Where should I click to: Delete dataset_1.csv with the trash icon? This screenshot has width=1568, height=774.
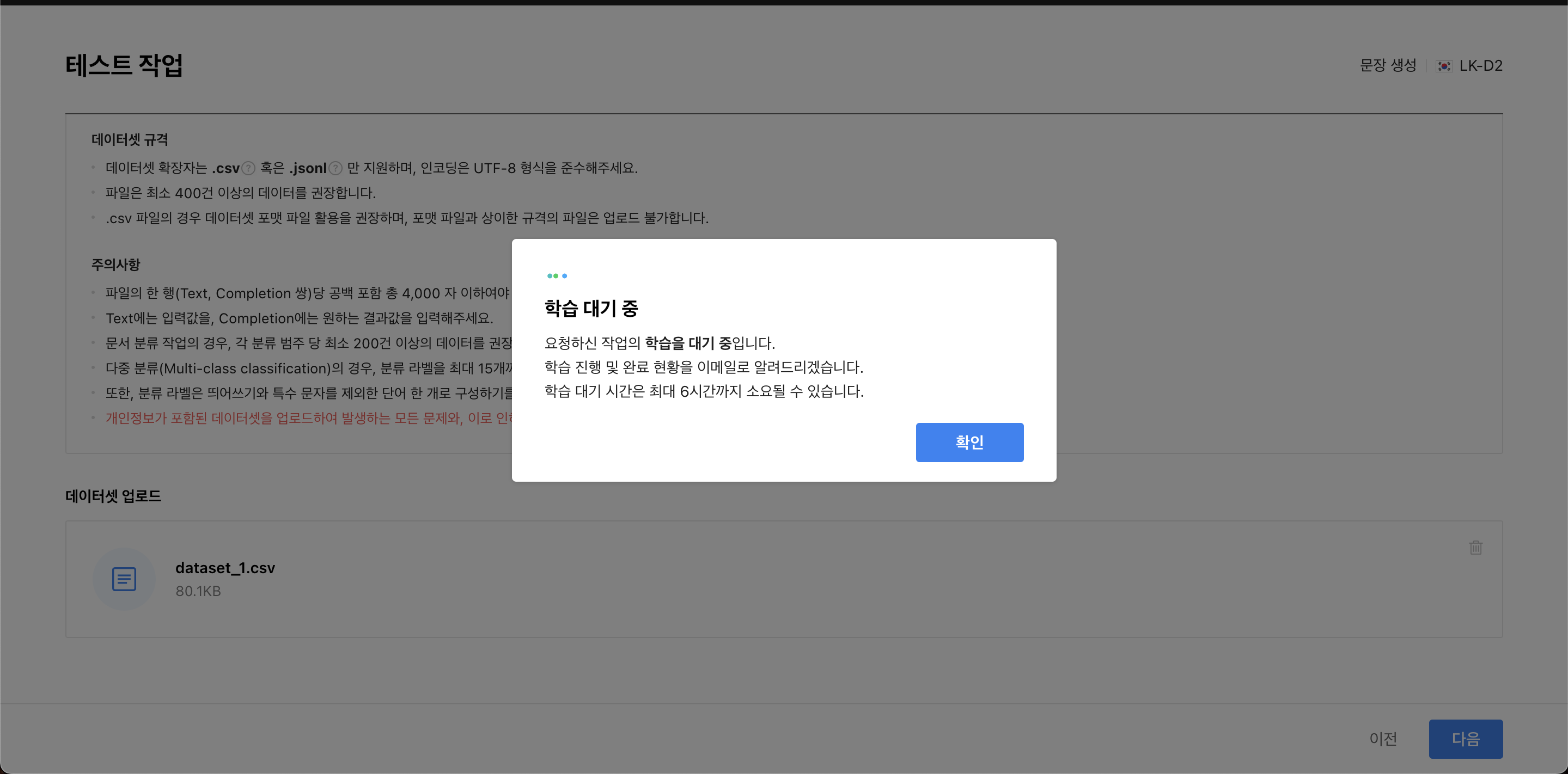coord(1475,547)
